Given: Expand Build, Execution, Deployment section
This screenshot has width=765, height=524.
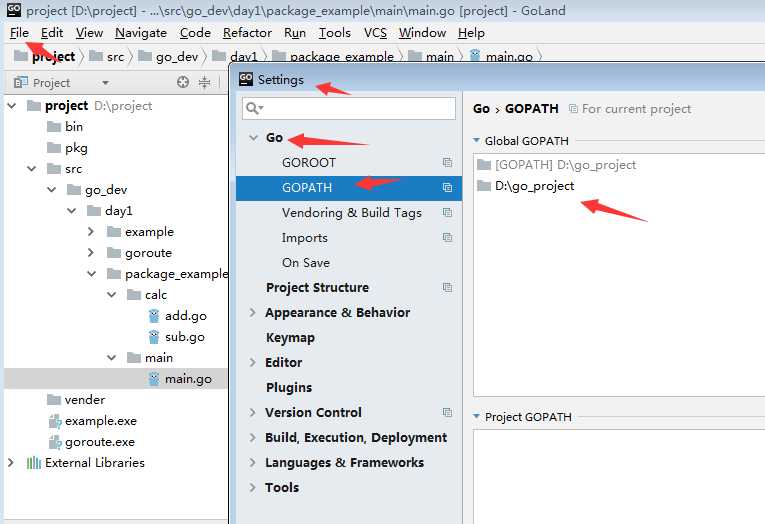Looking at the screenshot, I should click(x=253, y=437).
